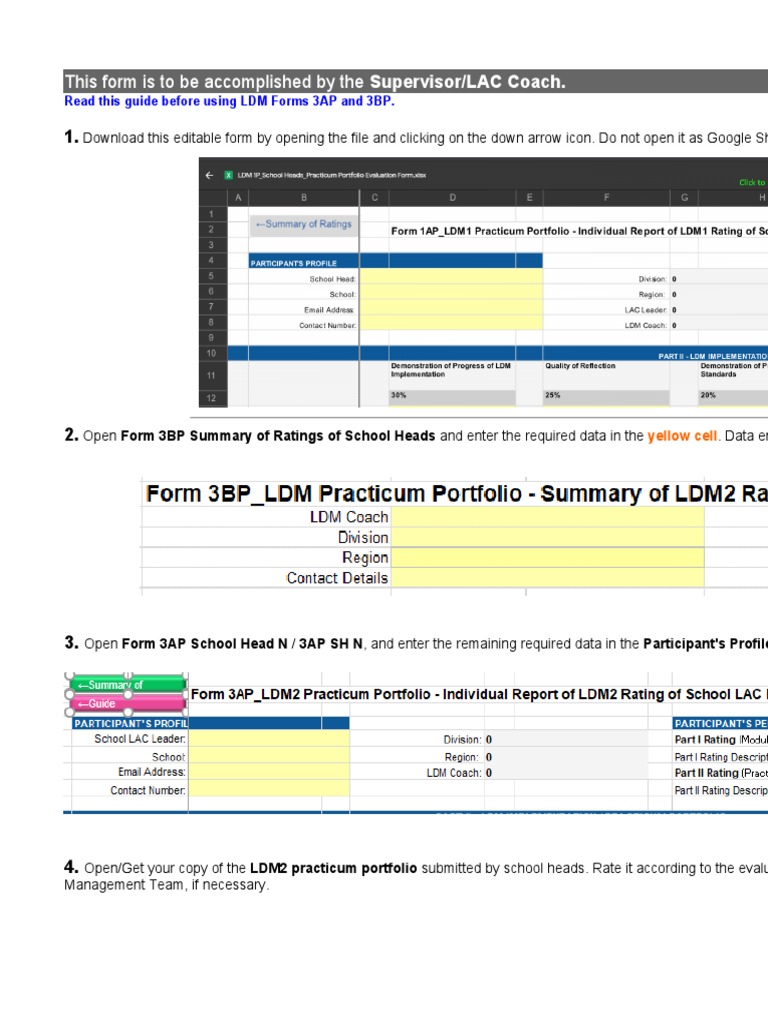Click the yellow cell beside 'Email Address:' in Form 3AP

[268, 772]
